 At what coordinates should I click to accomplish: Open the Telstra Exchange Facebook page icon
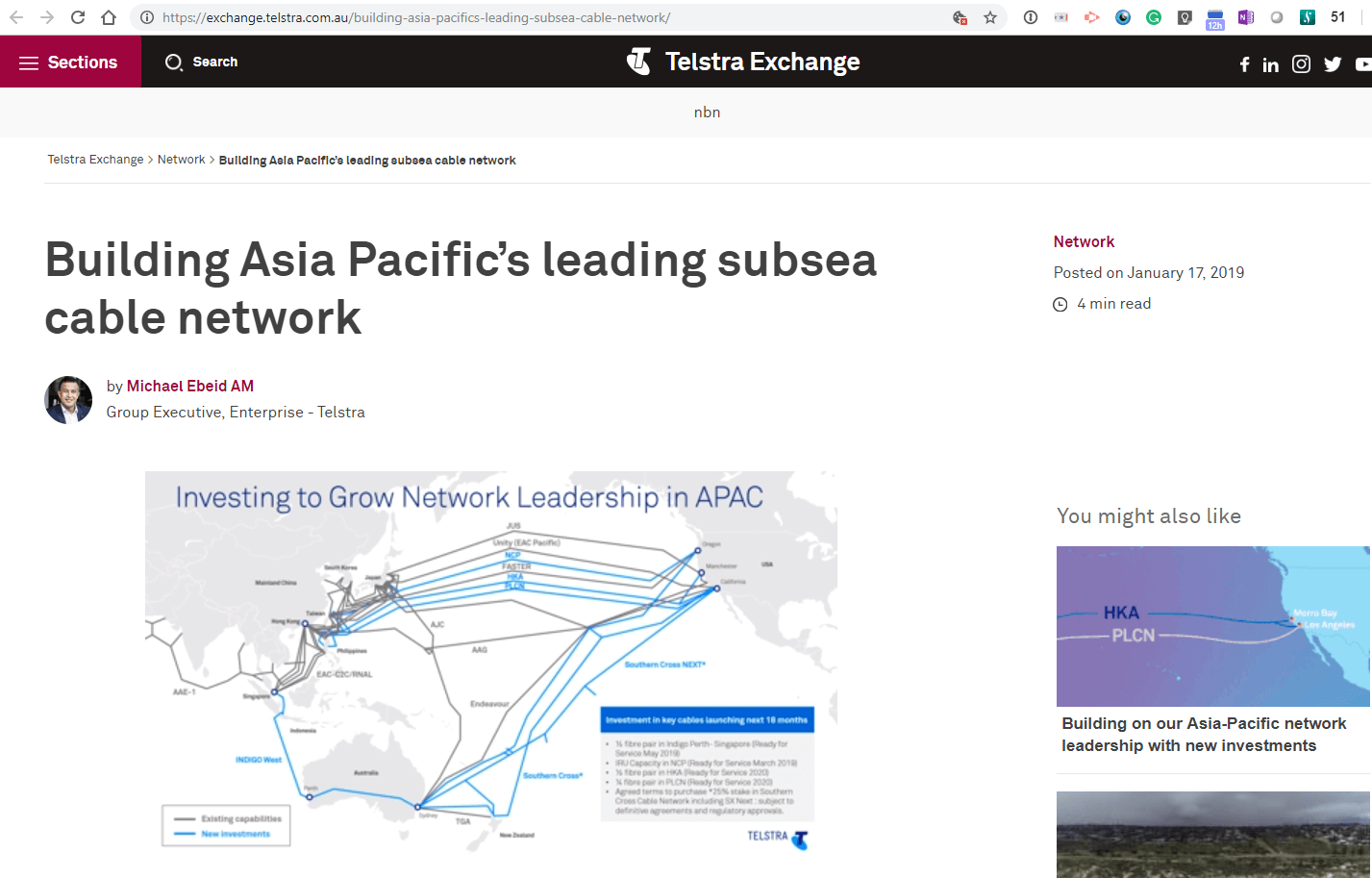click(1243, 64)
